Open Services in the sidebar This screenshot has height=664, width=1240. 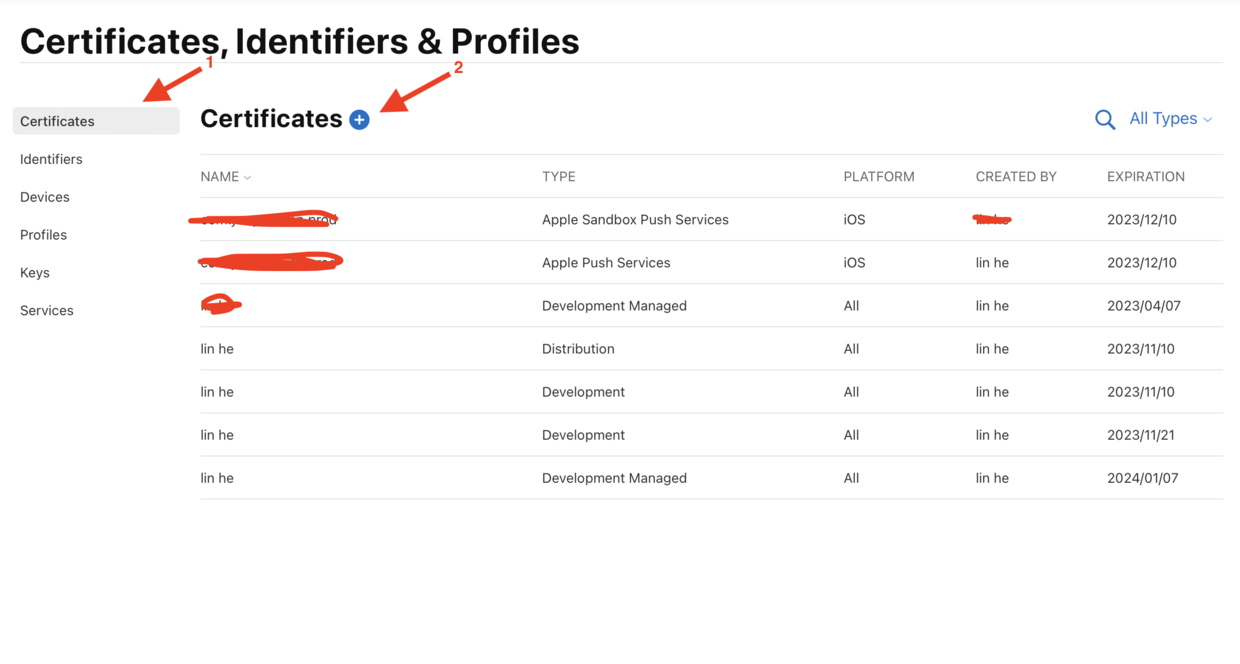pyautogui.click(x=47, y=311)
